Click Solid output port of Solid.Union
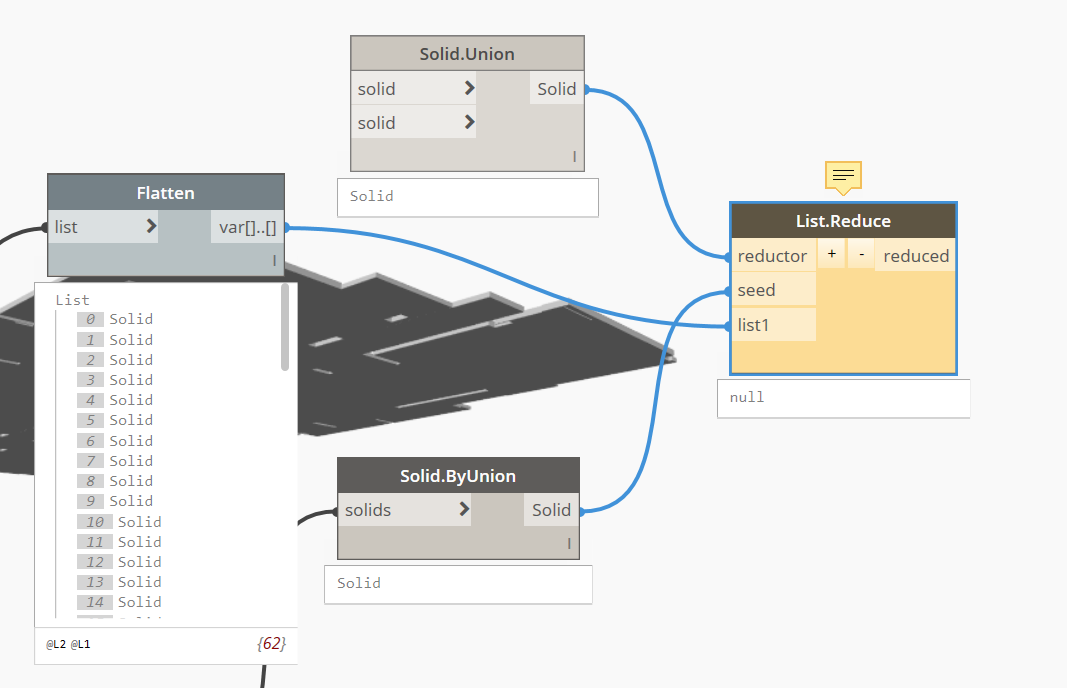 [x=557, y=88]
